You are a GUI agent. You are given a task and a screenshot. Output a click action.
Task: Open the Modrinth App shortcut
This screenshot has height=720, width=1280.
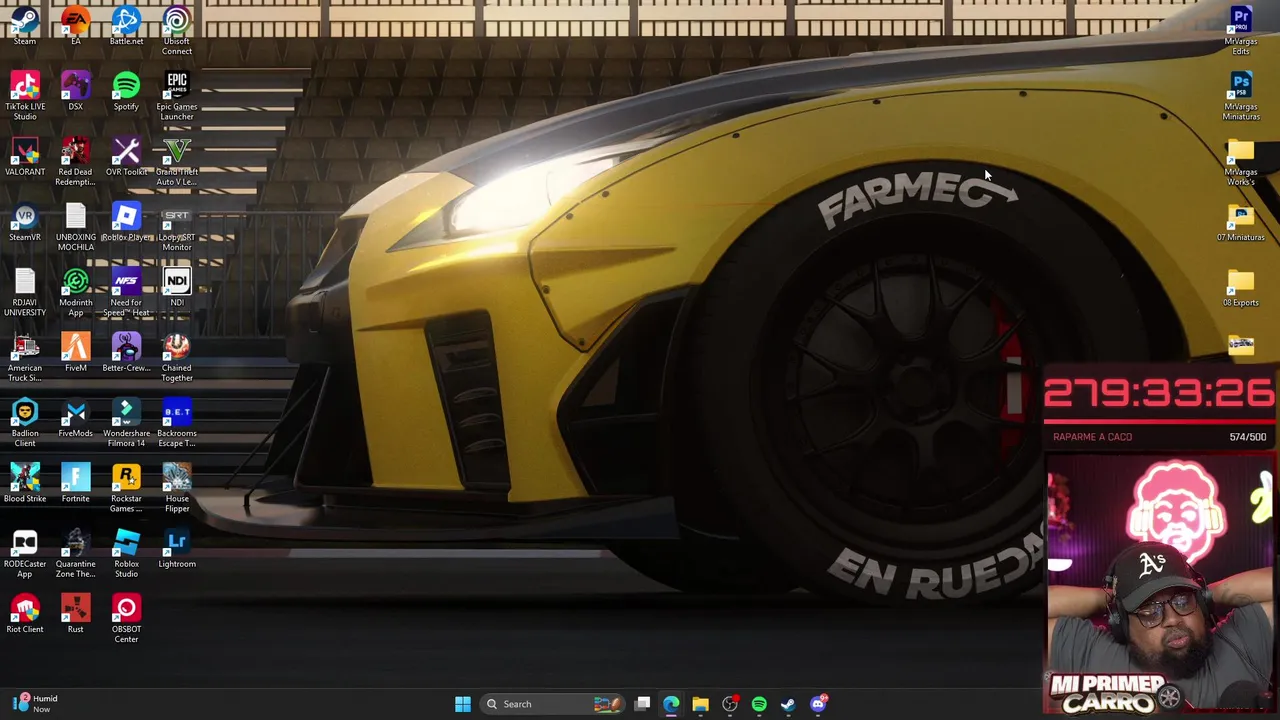coord(75,291)
